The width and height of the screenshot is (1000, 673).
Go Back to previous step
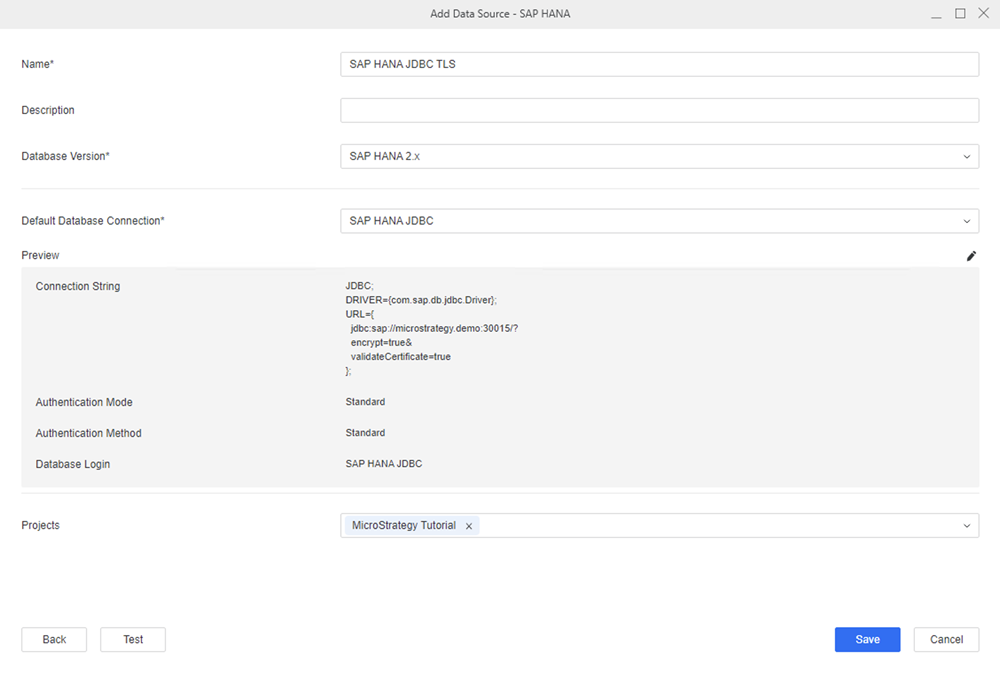coord(54,639)
